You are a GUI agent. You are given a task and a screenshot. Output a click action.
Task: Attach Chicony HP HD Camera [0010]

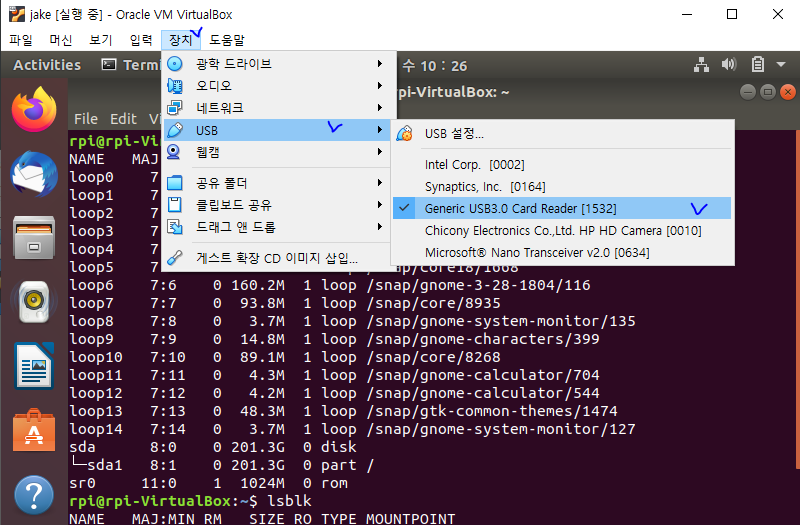coord(562,231)
